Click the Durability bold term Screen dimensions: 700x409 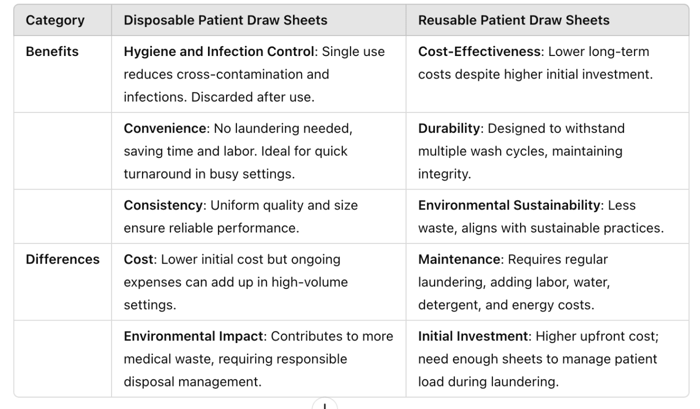[450, 128]
